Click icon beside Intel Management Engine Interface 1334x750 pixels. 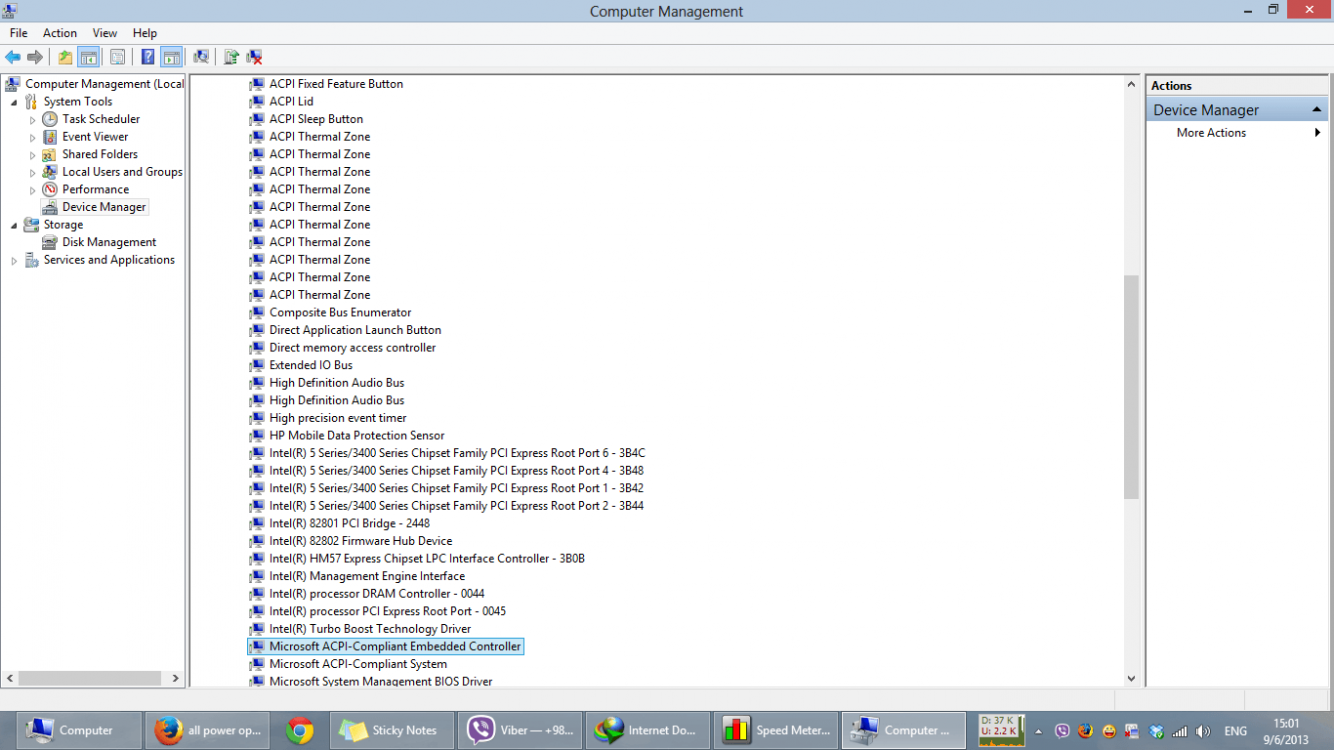(x=257, y=576)
